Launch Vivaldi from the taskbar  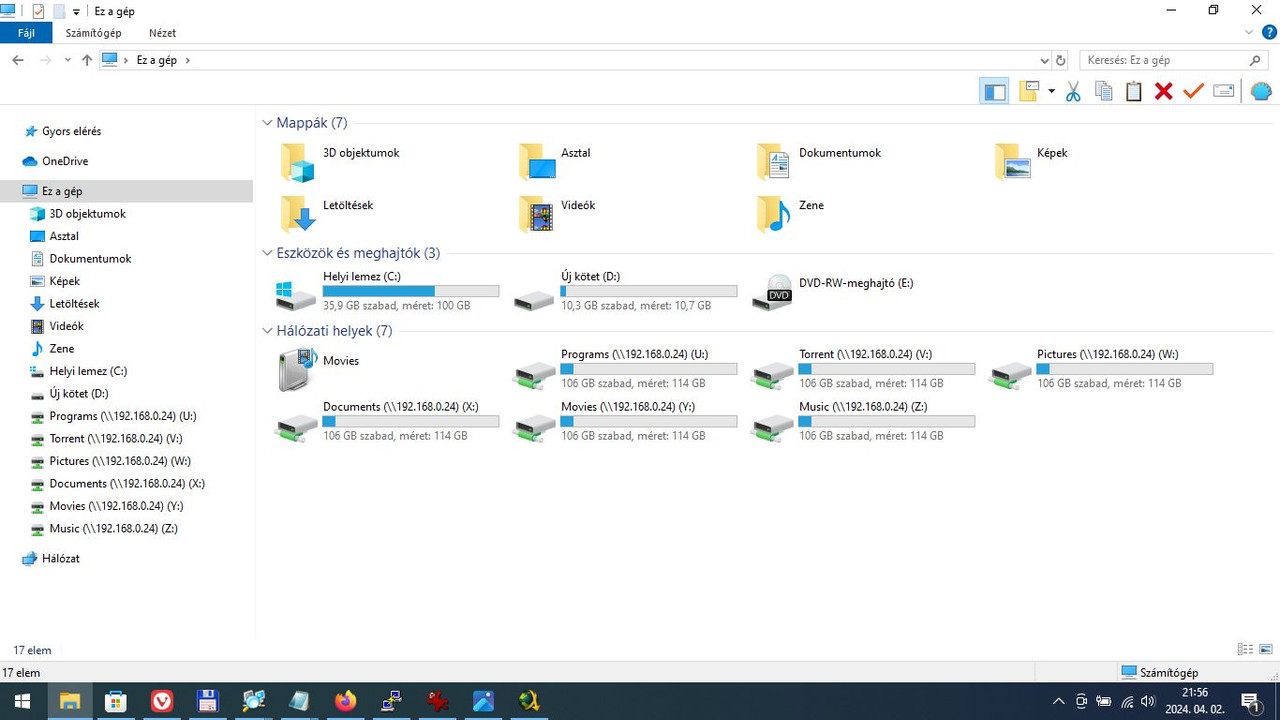pos(162,701)
